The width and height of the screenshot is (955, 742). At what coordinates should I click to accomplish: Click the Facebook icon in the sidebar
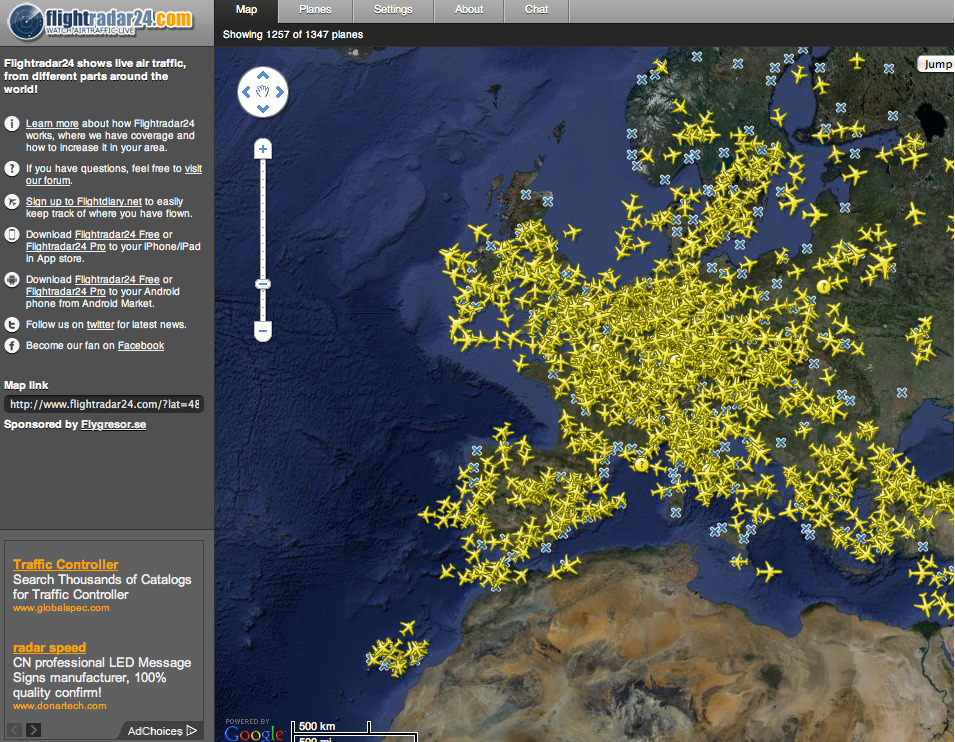pyautogui.click(x=12, y=346)
